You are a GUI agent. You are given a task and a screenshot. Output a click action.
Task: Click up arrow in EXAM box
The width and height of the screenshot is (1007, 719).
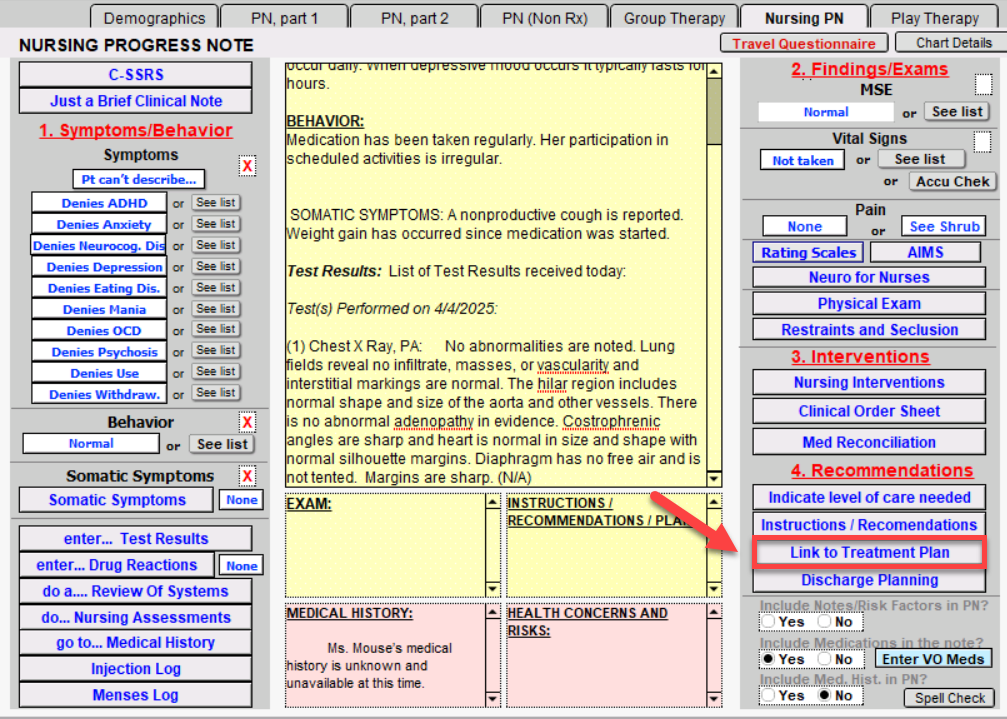point(492,503)
